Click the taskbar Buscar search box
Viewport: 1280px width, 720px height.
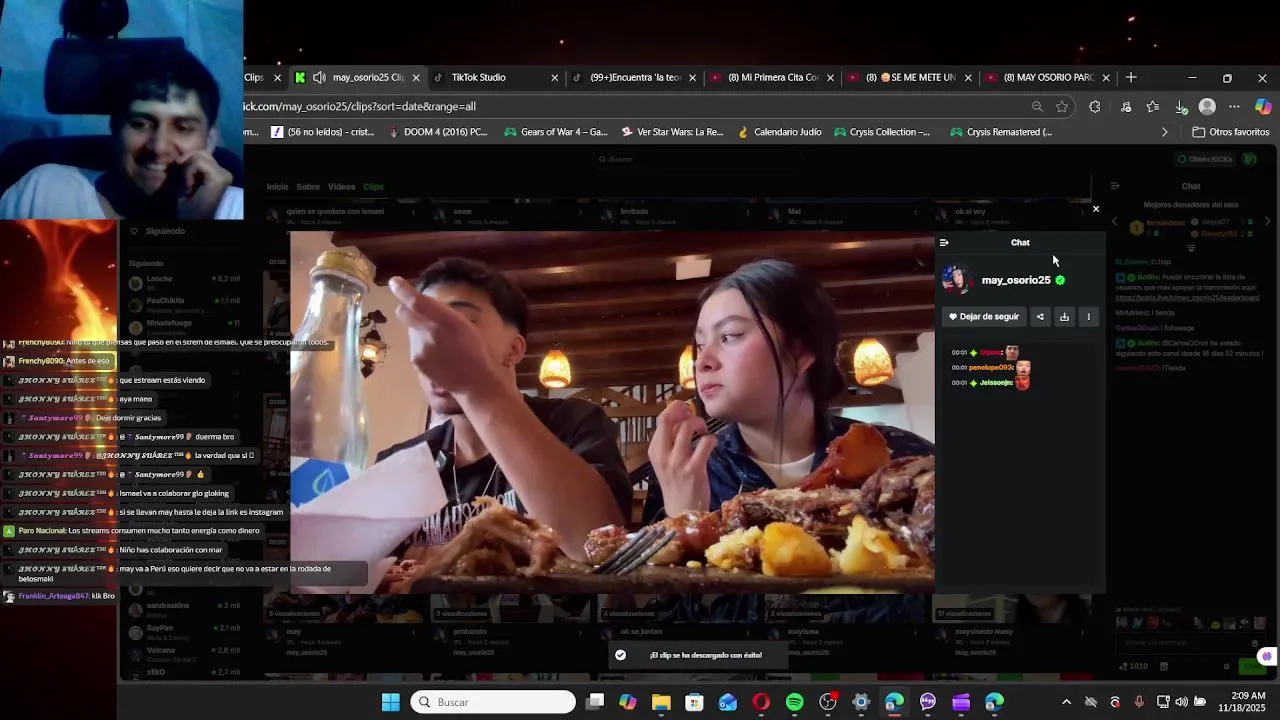tap(493, 702)
